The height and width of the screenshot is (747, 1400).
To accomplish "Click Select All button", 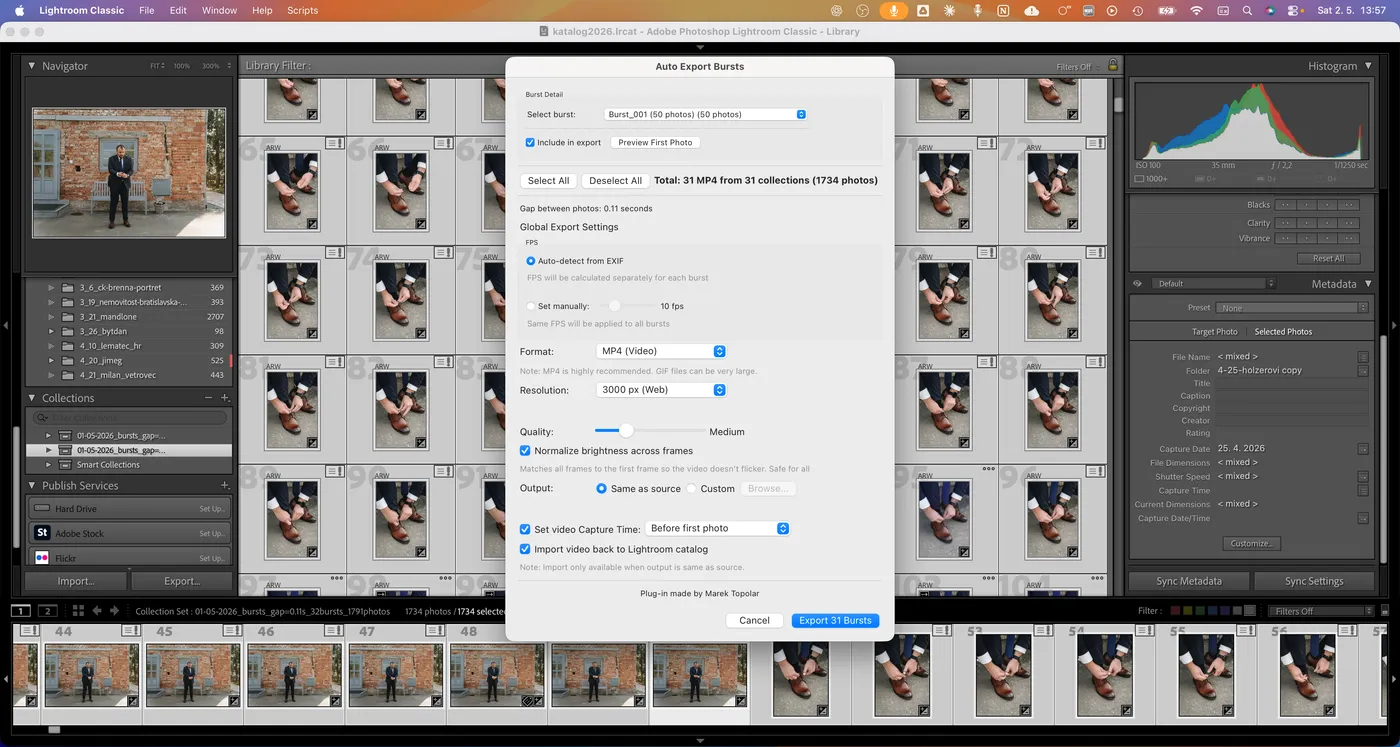I will pyautogui.click(x=549, y=181).
